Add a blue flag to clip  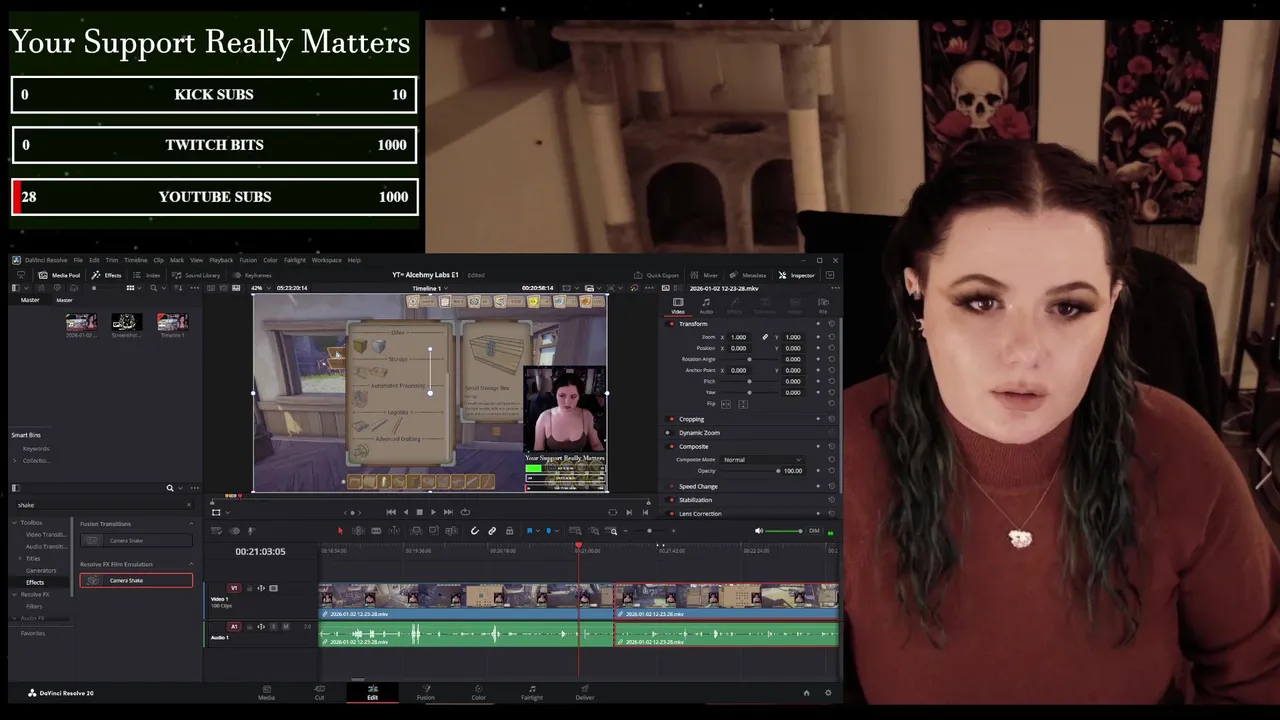tap(530, 531)
